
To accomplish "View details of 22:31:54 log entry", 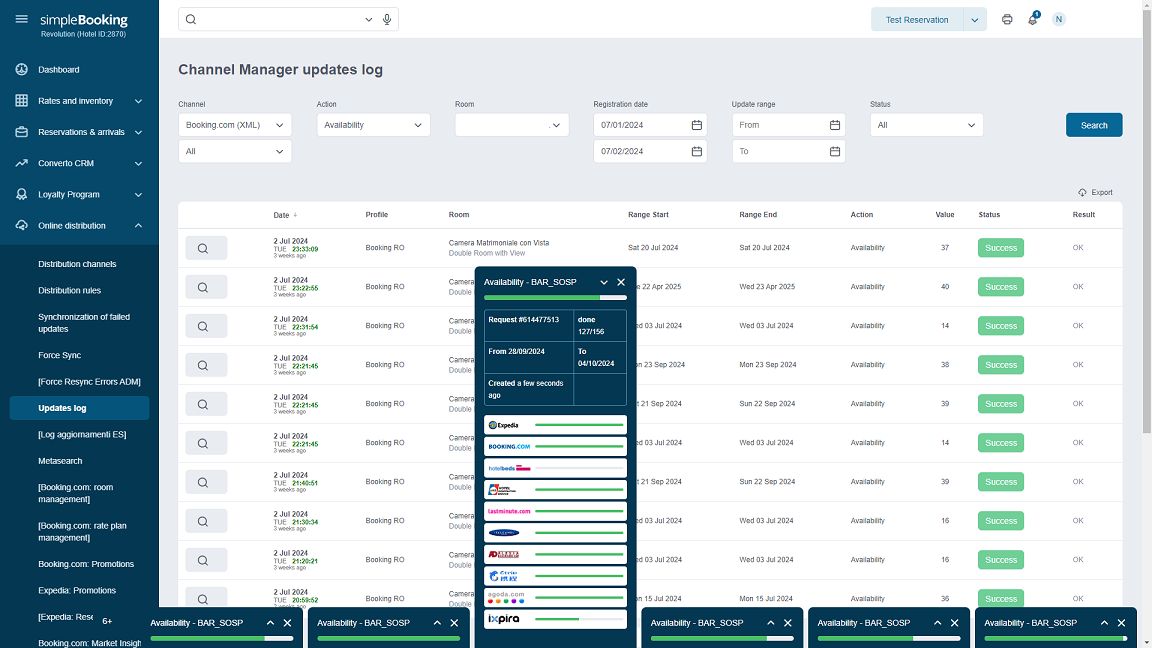I will pyautogui.click(x=206, y=326).
